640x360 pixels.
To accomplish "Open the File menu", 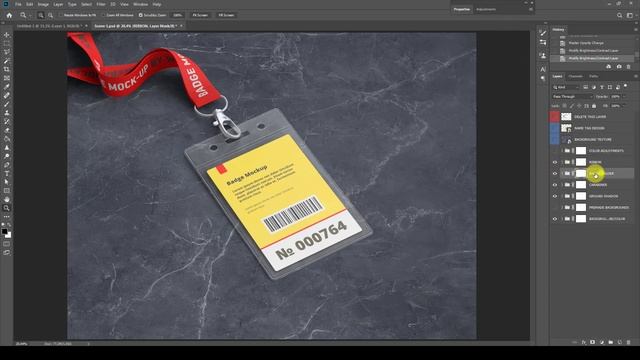I will click(x=18, y=4).
